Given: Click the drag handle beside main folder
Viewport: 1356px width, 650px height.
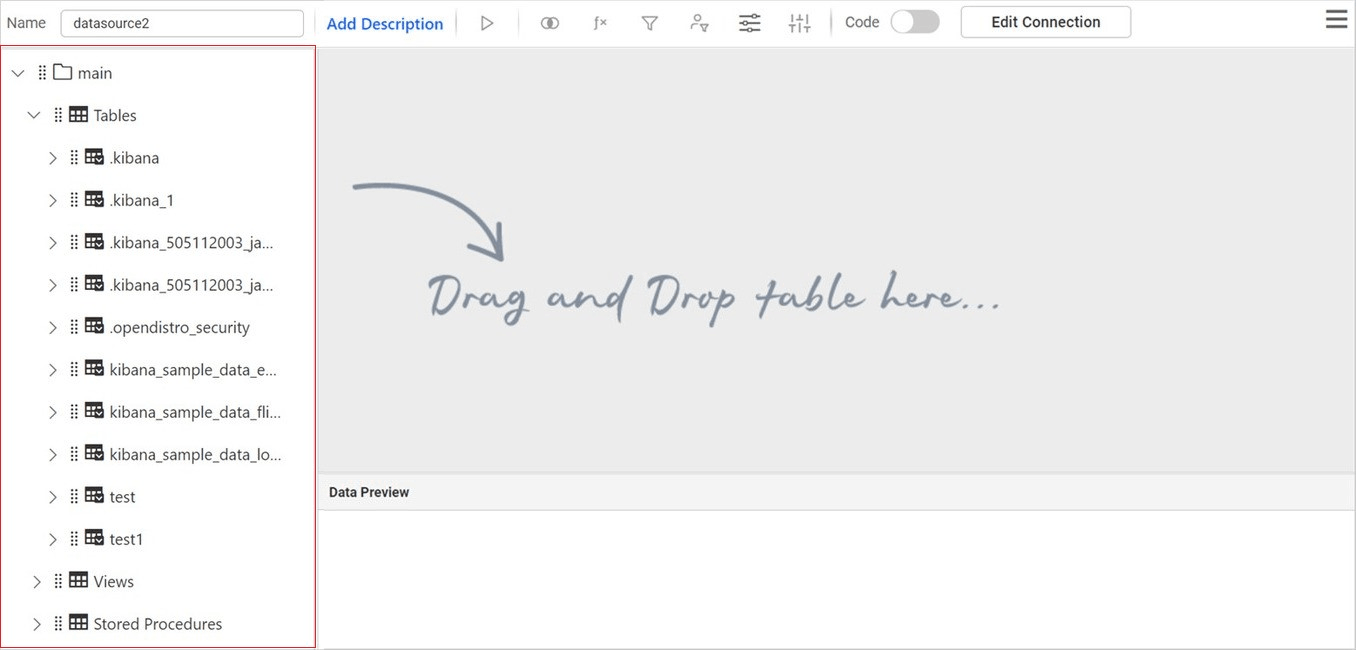Looking at the screenshot, I should [x=42, y=72].
